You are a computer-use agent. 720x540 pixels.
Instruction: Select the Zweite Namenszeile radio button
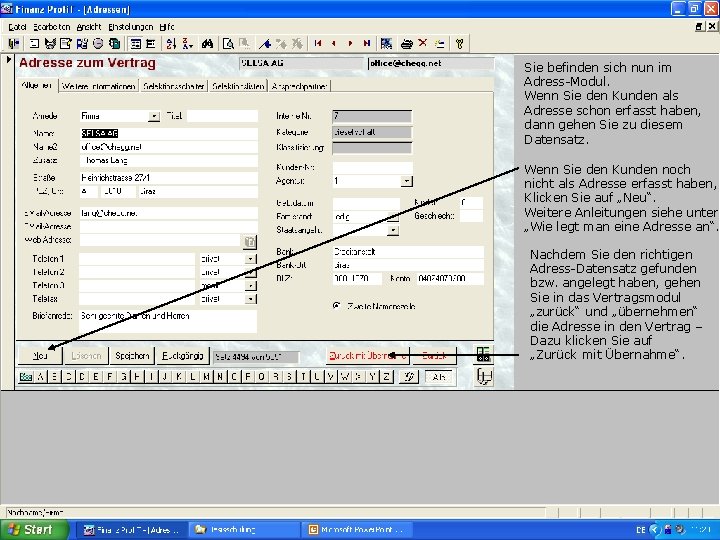(x=337, y=306)
